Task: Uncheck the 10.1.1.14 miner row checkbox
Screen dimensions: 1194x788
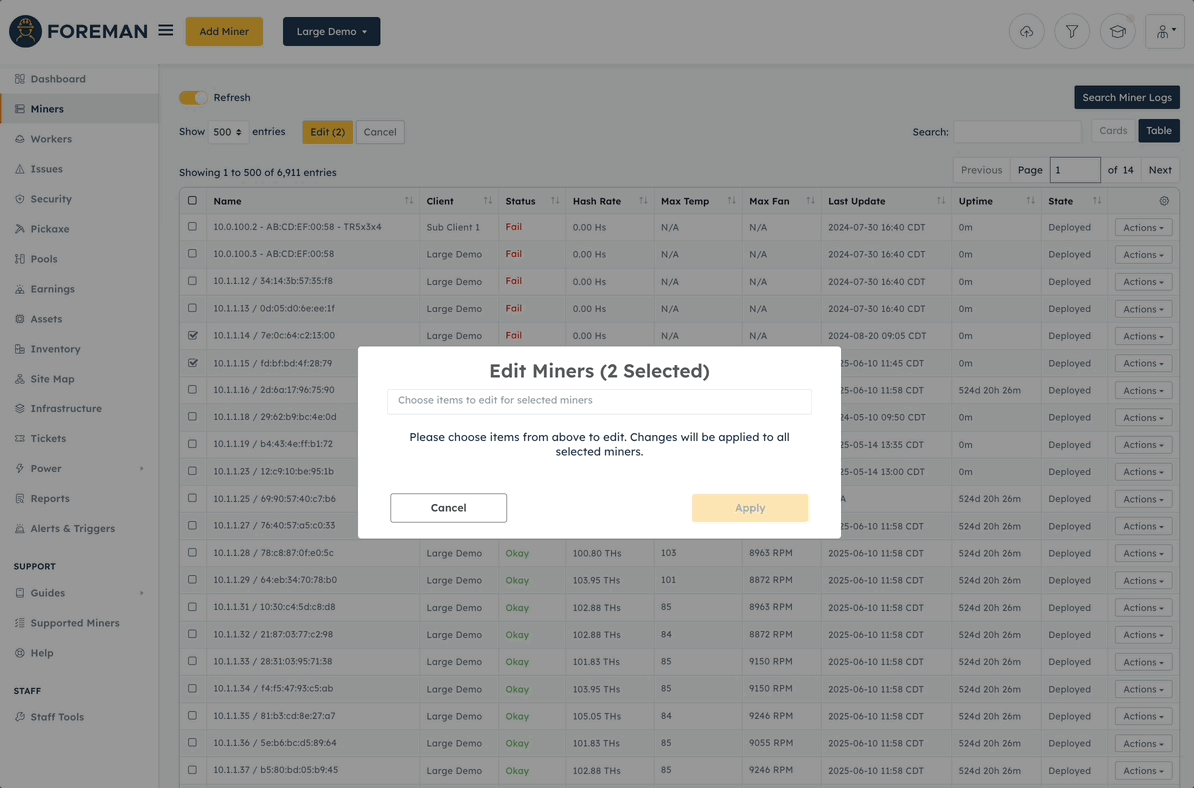Action: click(193, 335)
